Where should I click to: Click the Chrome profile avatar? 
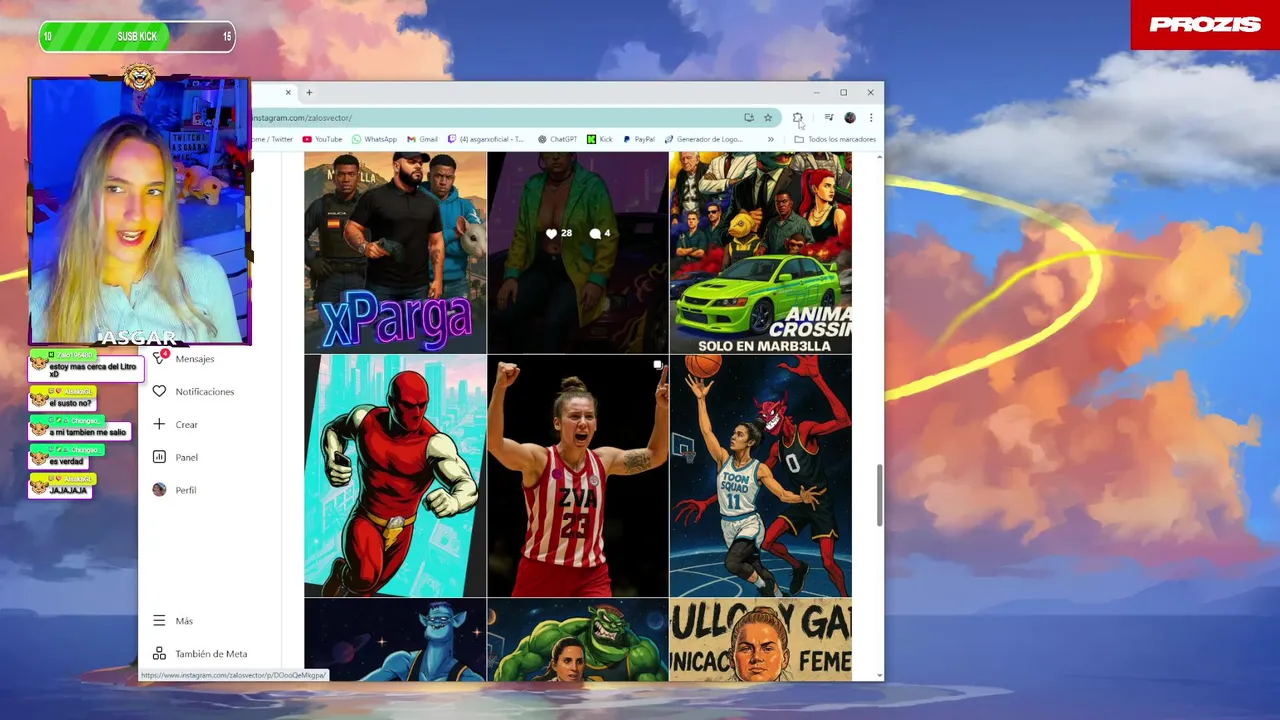click(849, 118)
